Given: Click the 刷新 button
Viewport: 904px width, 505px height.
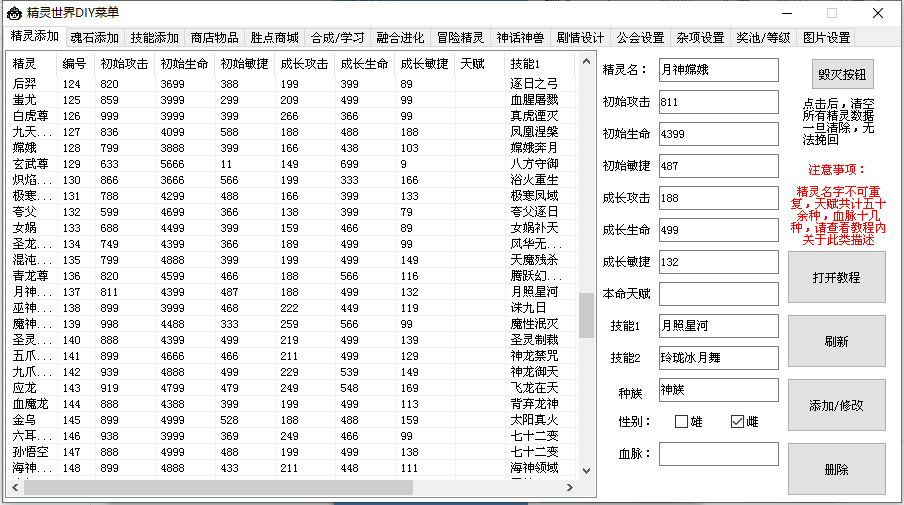Looking at the screenshot, I should tap(837, 341).
